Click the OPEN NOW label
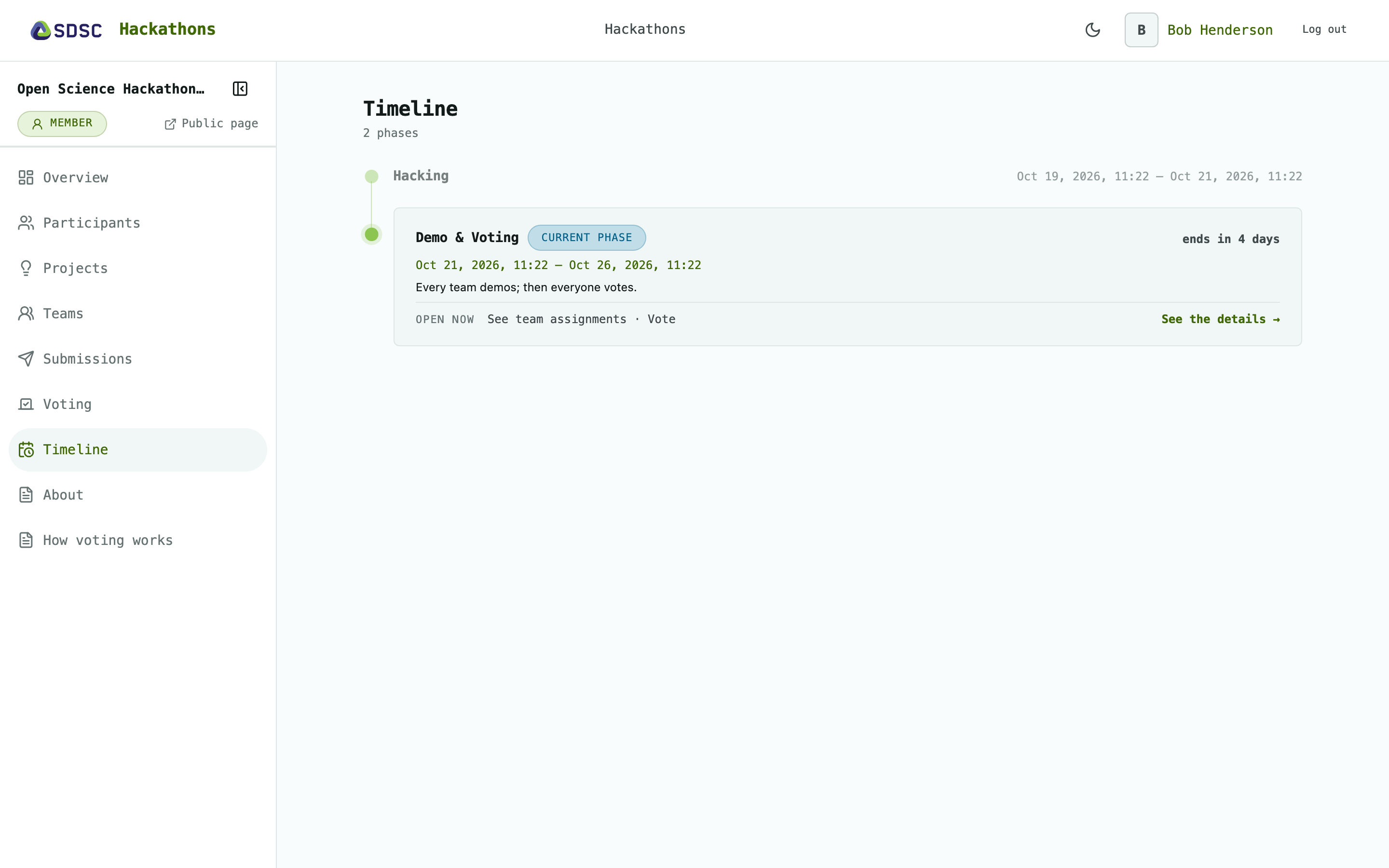 click(x=444, y=320)
